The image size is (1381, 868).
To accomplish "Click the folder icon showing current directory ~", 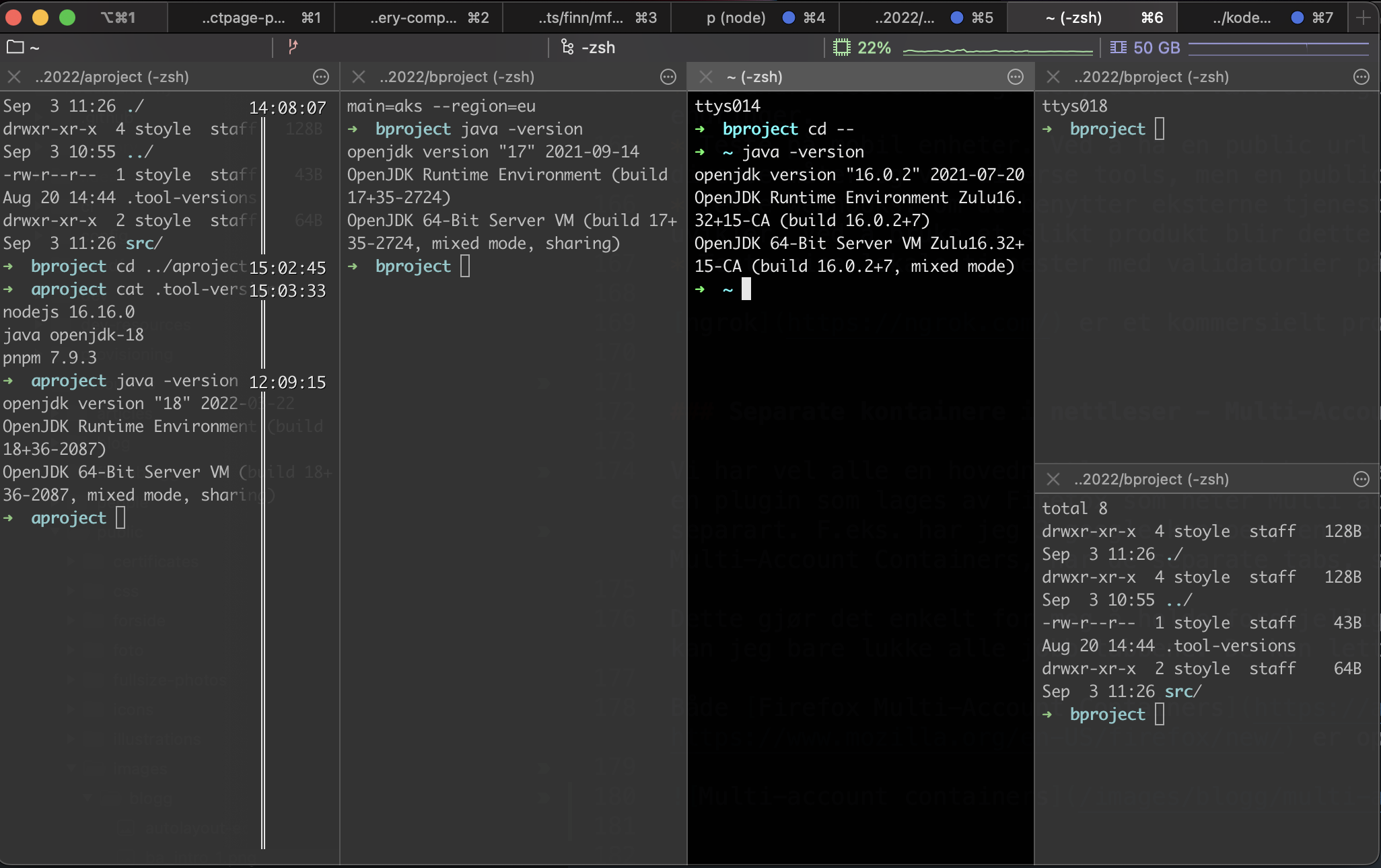I will (14, 47).
